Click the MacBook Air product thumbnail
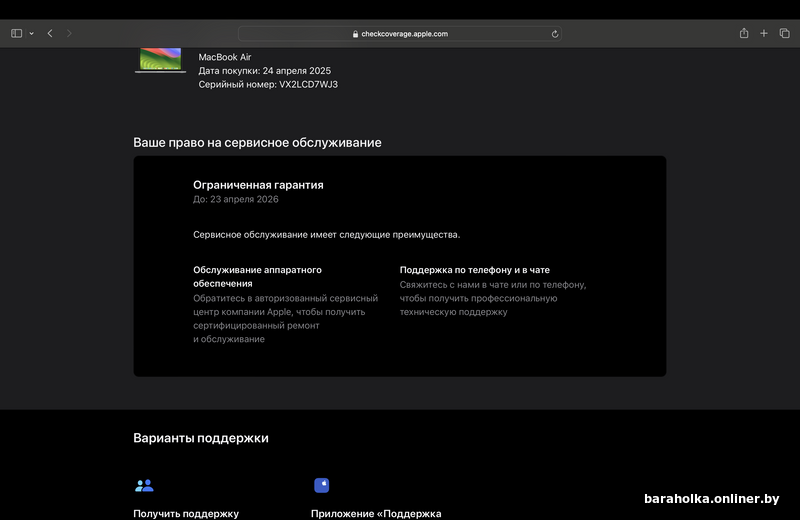800x520 pixels. tap(160, 60)
